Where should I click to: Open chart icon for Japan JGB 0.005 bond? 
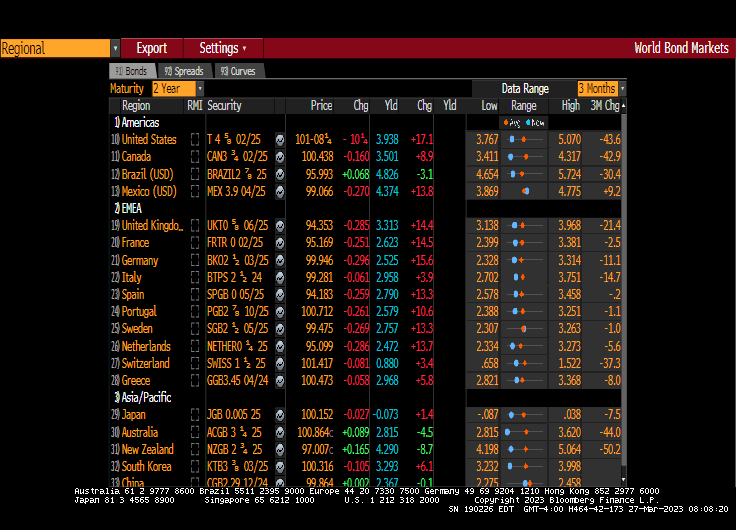point(280,415)
